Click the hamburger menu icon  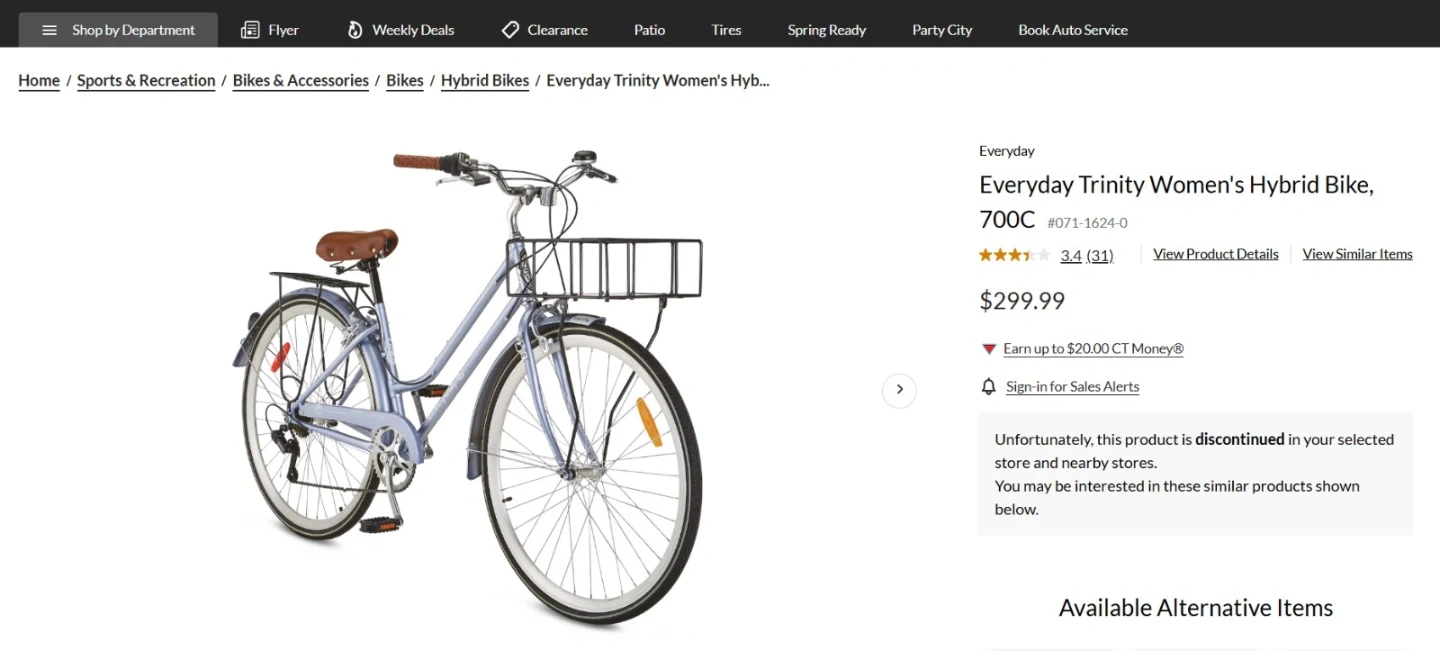(x=49, y=30)
